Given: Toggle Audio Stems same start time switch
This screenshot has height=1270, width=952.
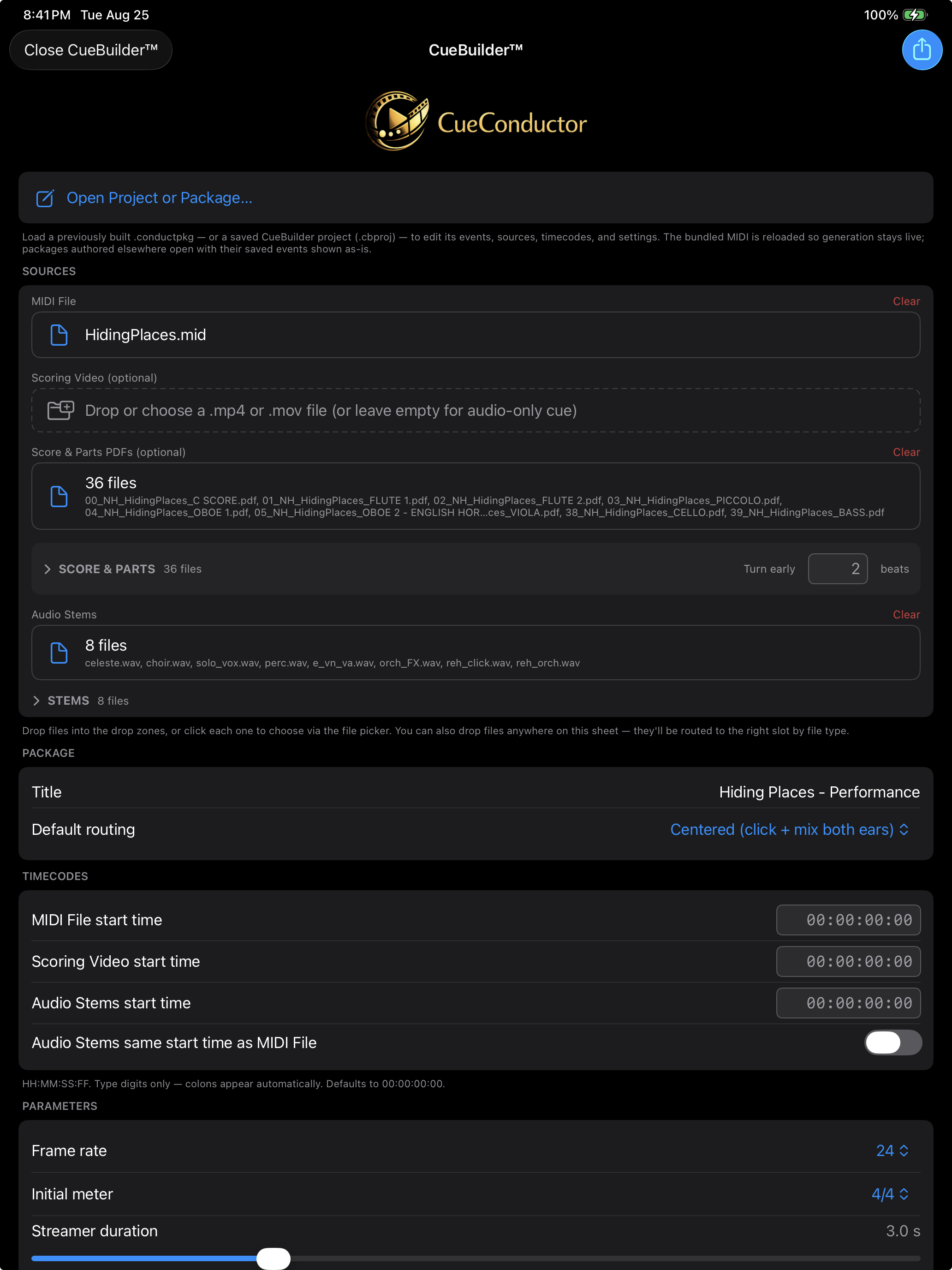Looking at the screenshot, I should 893,1042.
